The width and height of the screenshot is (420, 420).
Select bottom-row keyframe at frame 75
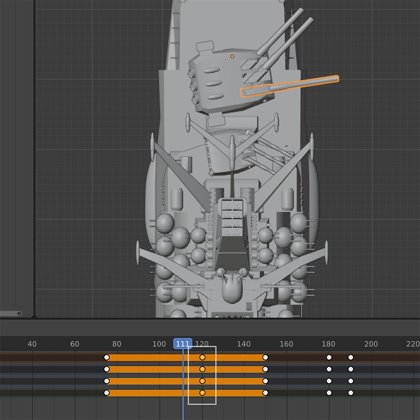[x=107, y=393]
